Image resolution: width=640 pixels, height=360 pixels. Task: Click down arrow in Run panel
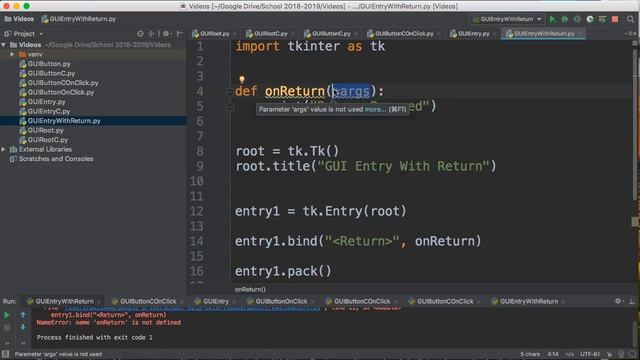click(23, 327)
